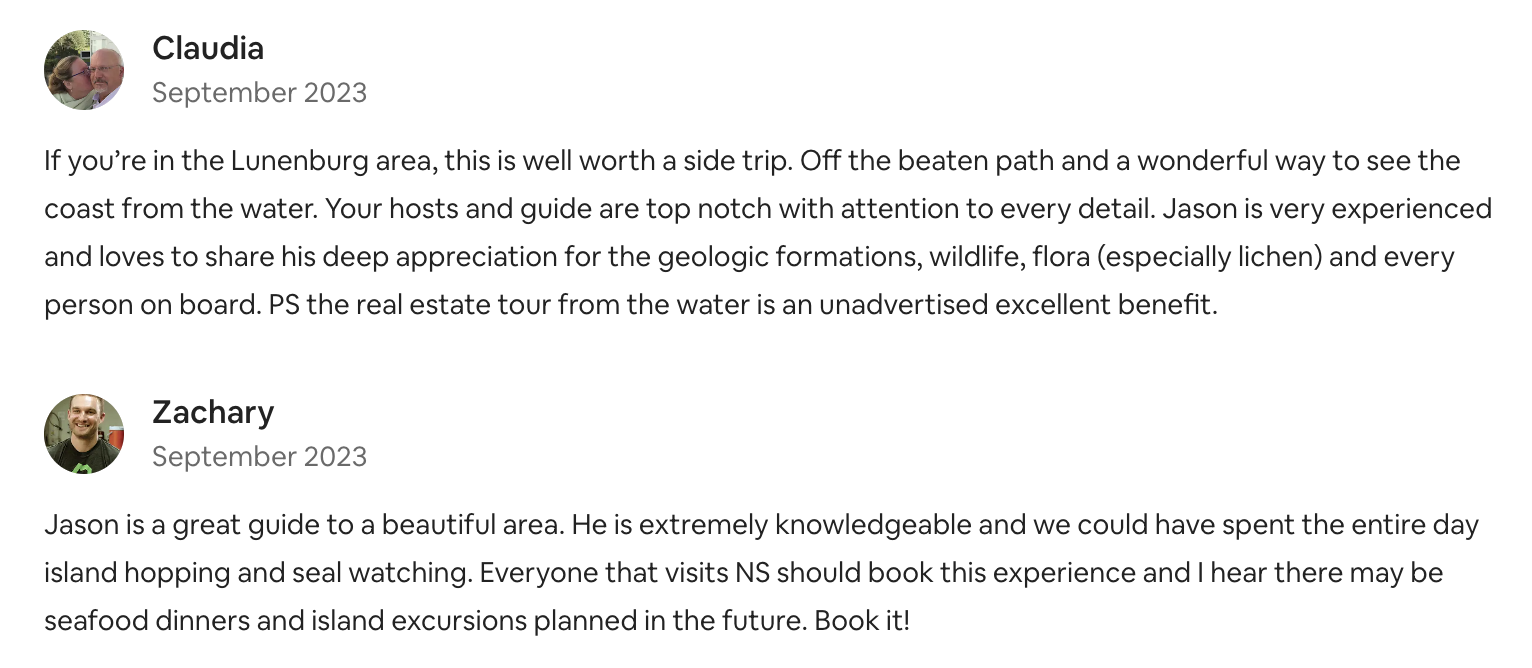
Task: Click the line "Jason is a great guide"
Action: tap(761, 525)
